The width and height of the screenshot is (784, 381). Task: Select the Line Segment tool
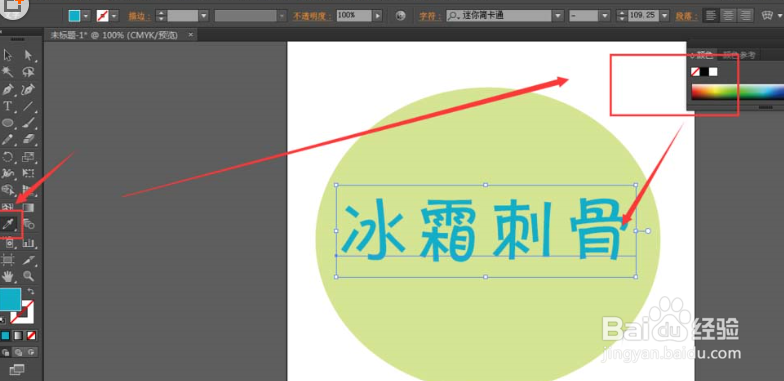coord(28,106)
